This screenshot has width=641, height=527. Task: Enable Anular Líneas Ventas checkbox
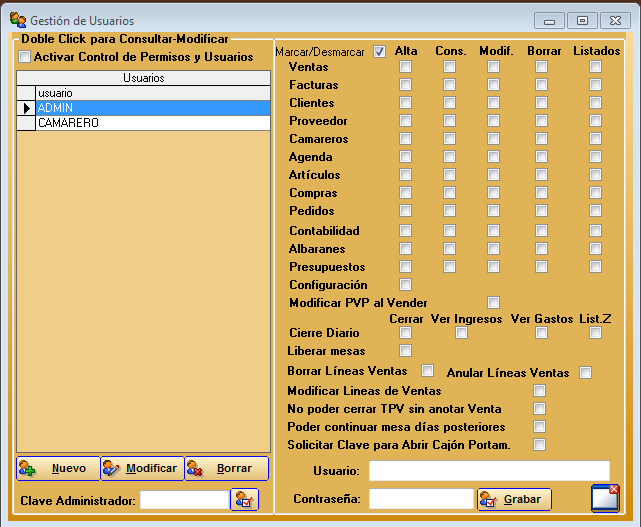(x=585, y=372)
